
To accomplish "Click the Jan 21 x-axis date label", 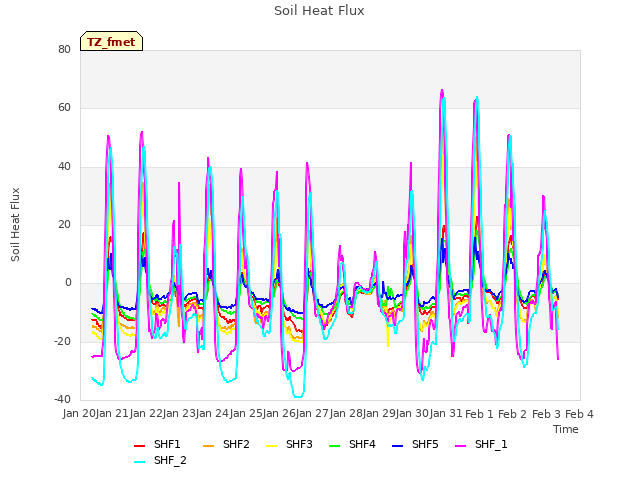I will click(x=113, y=413).
